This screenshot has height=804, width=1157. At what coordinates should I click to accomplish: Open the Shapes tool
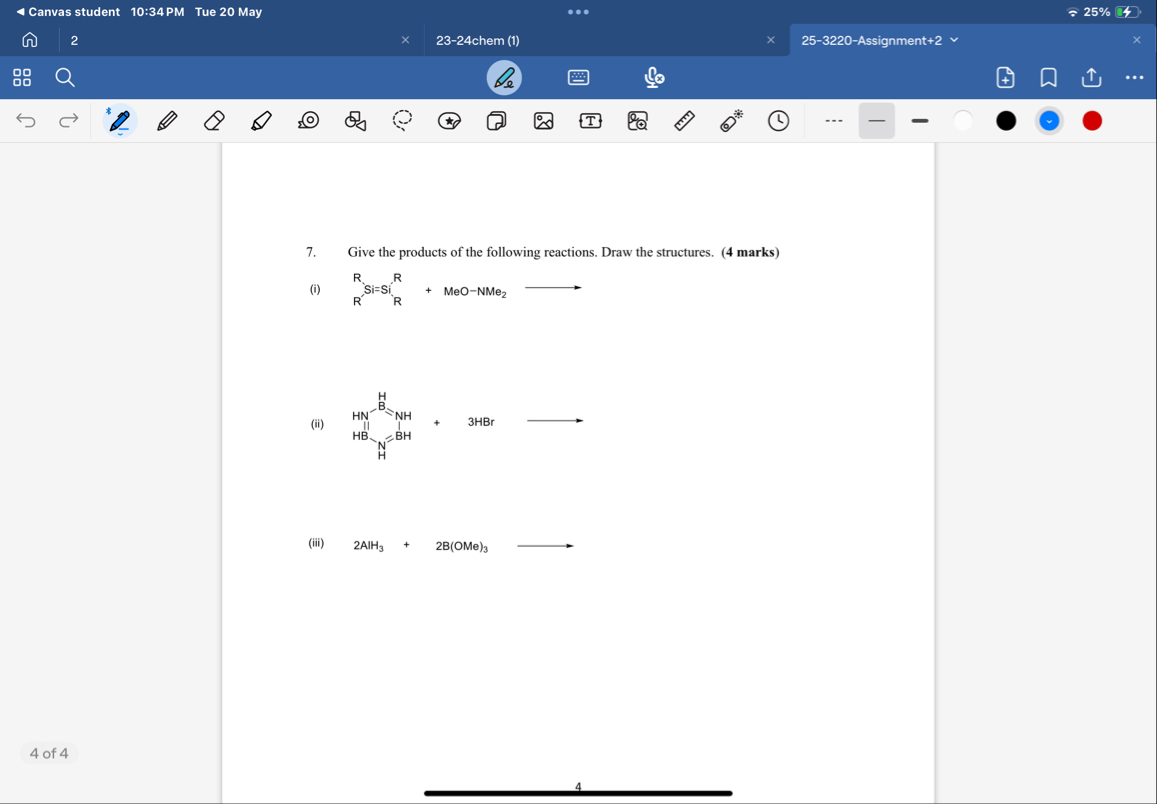pos(355,120)
